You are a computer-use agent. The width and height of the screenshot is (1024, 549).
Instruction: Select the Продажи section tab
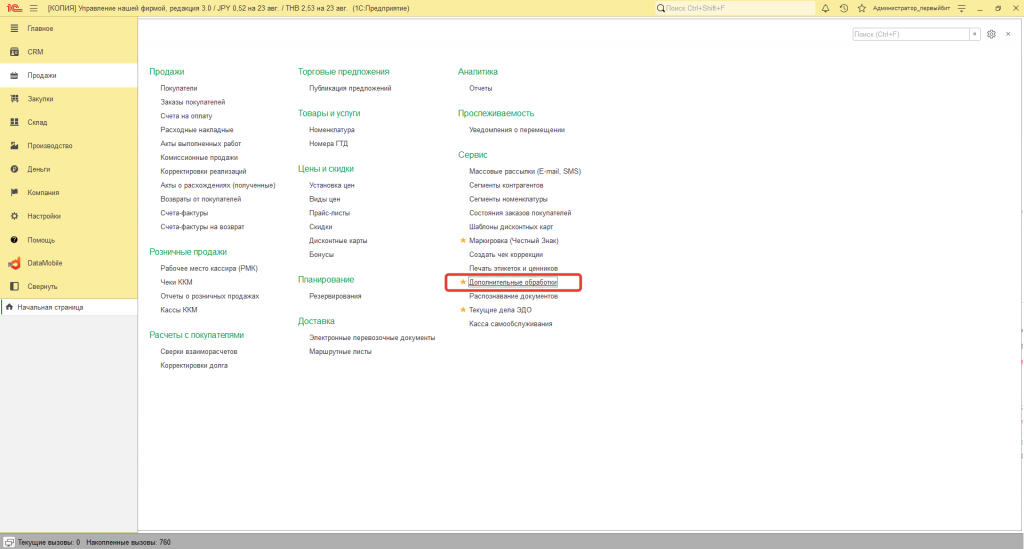(69, 75)
